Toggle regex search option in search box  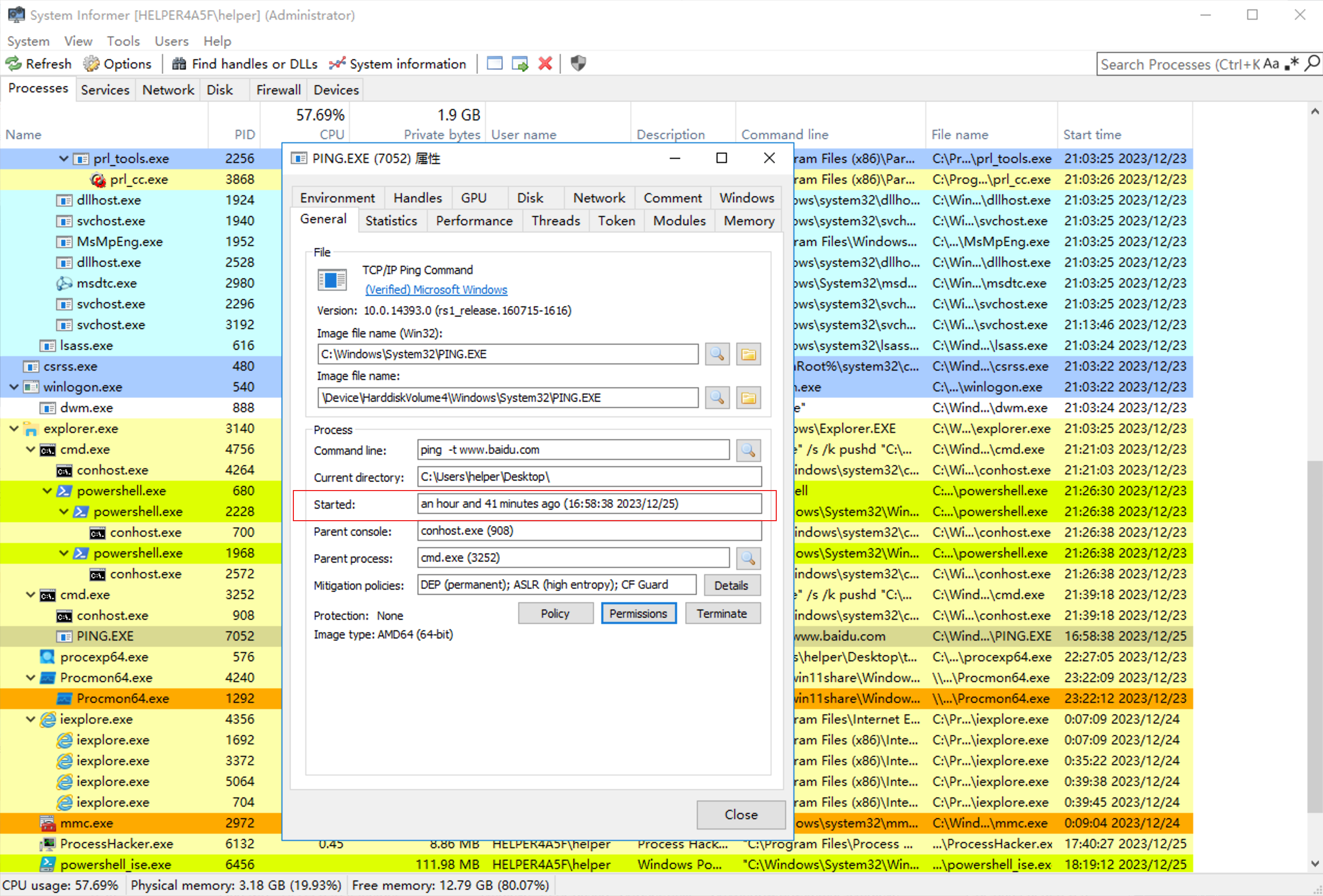click(1292, 64)
